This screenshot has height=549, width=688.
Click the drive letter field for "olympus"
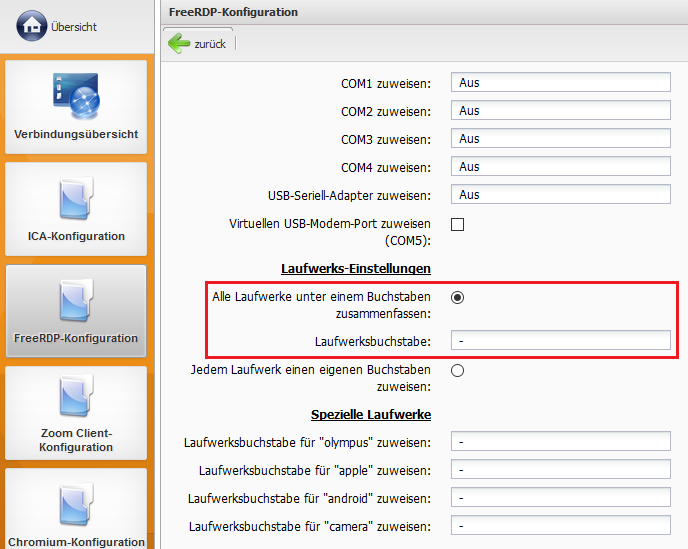pyautogui.click(x=560, y=442)
